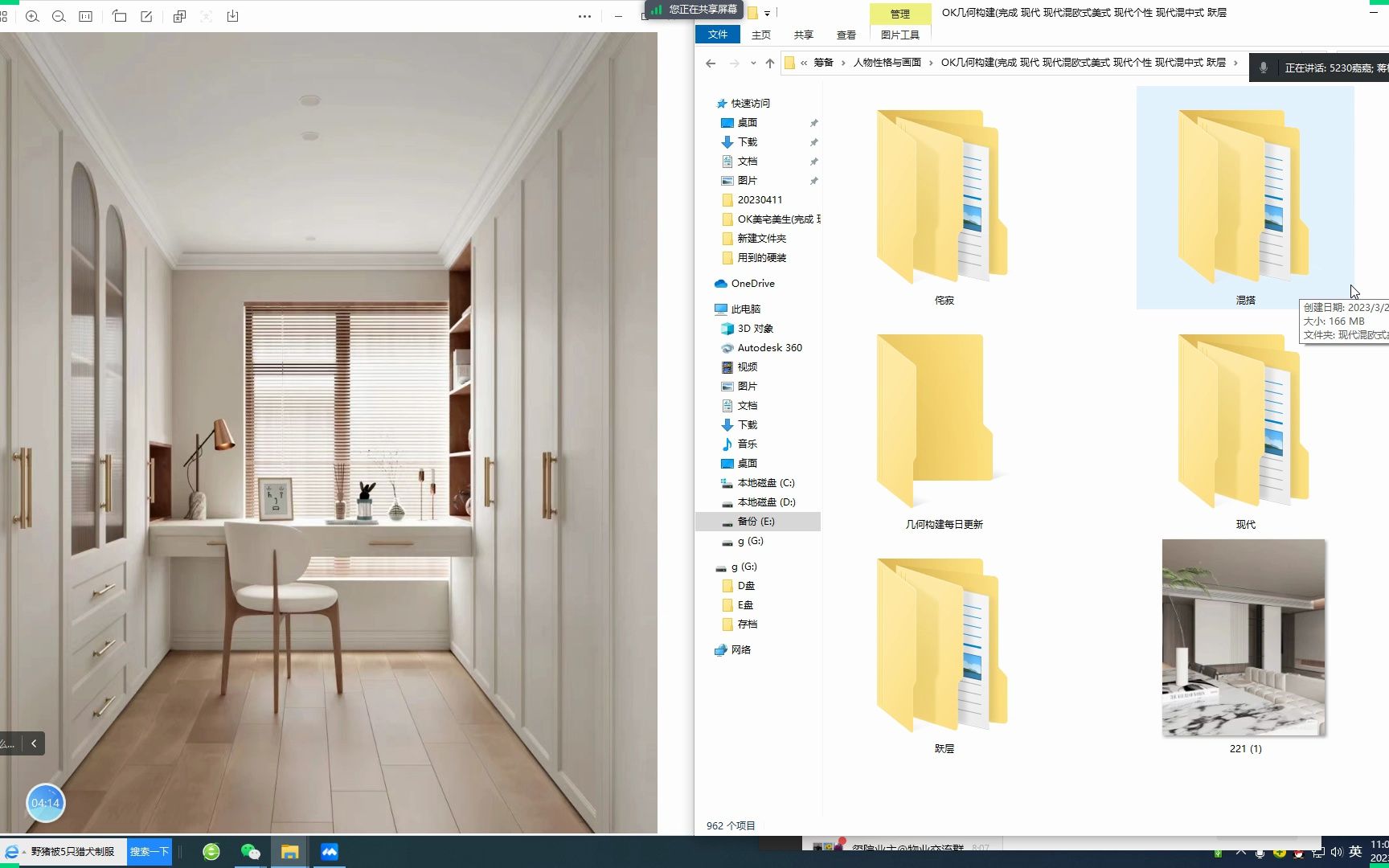Viewport: 1389px width, 868px height.
Task: Select 网络 in navigation pane
Action: click(740, 650)
